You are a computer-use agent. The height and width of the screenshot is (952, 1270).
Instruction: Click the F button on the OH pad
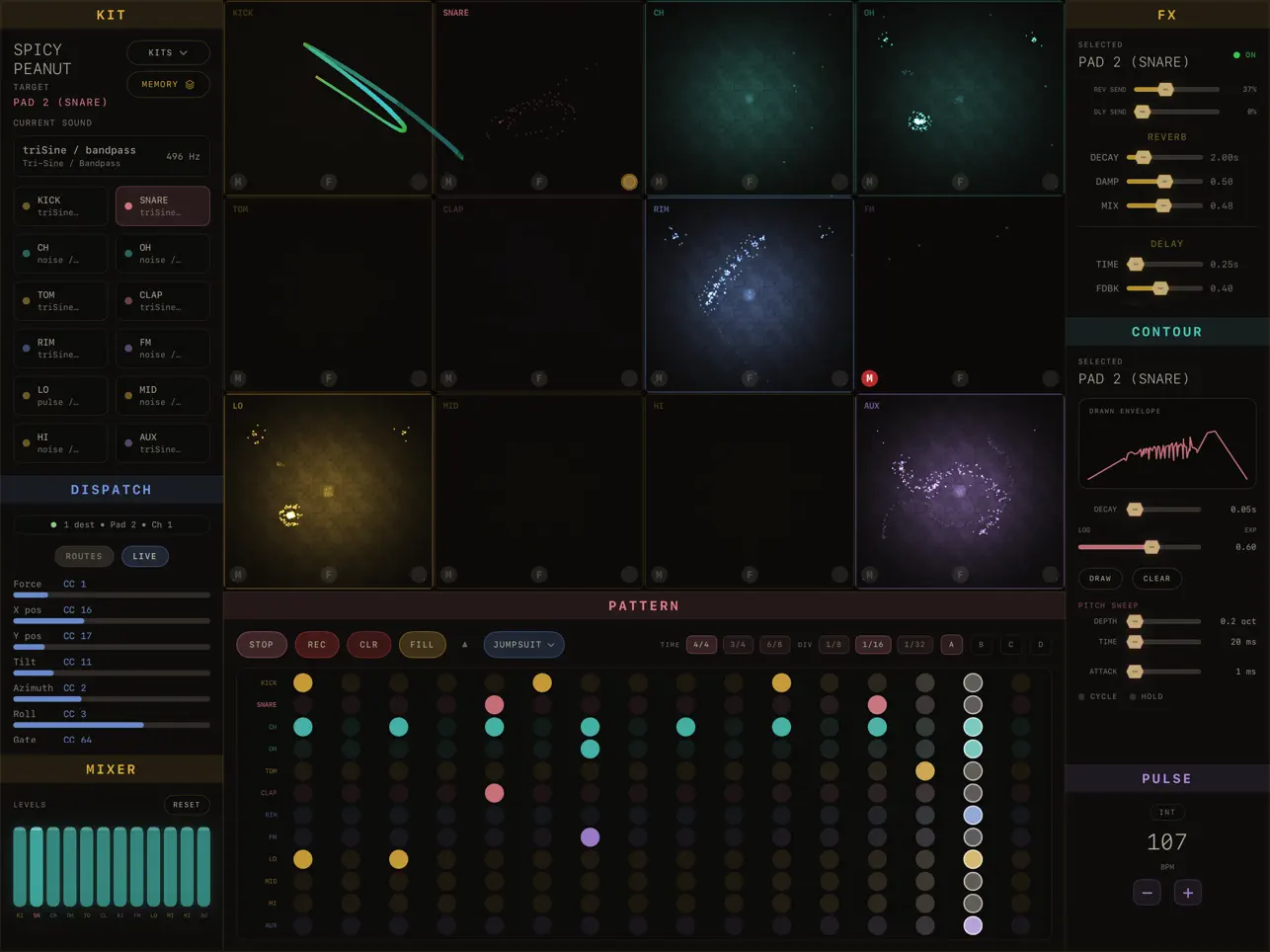click(x=960, y=182)
